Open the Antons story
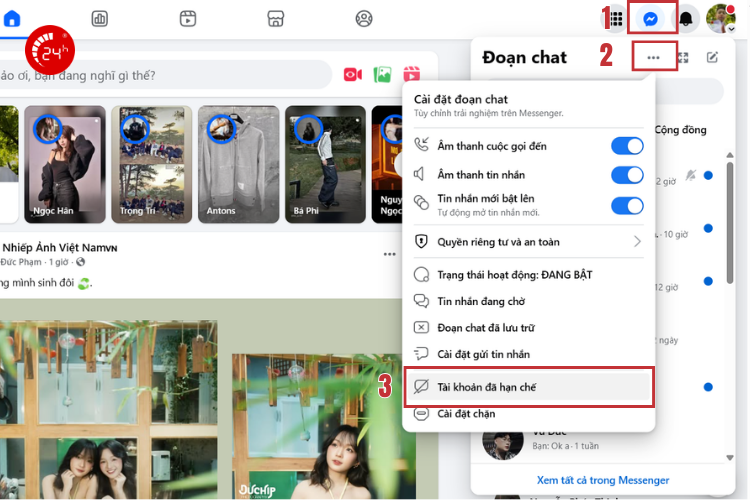The width and height of the screenshot is (750, 500). click(x=238, y=164)
